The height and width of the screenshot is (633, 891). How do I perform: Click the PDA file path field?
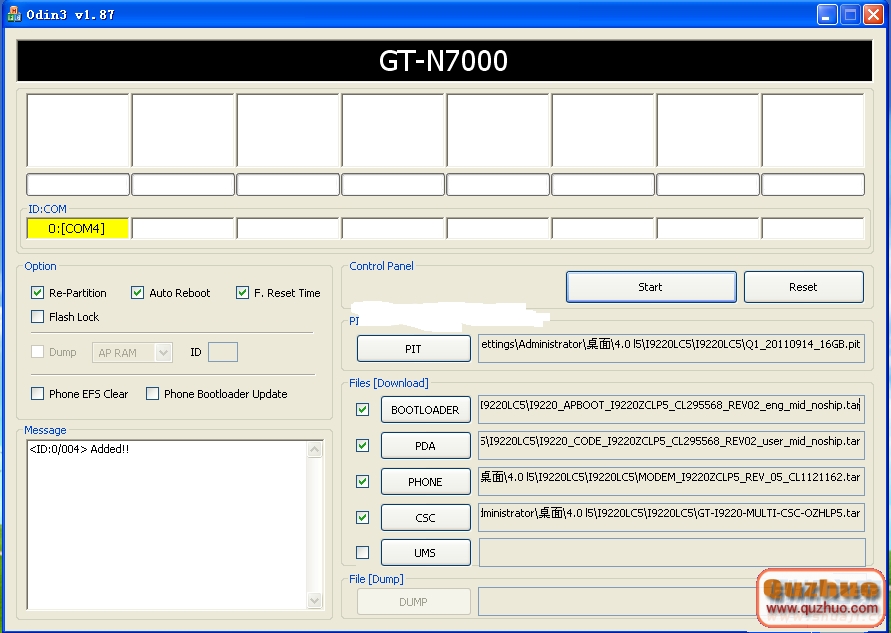pos(671,445)
